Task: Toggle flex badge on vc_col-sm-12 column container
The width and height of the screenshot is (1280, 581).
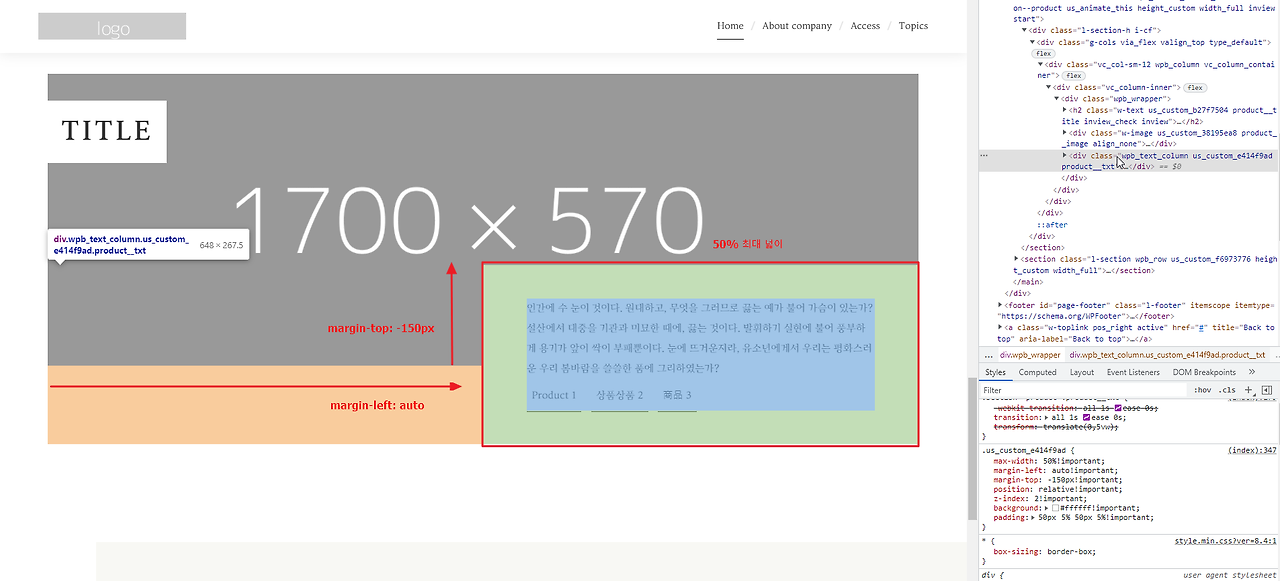Action: tap(1073, 75)
